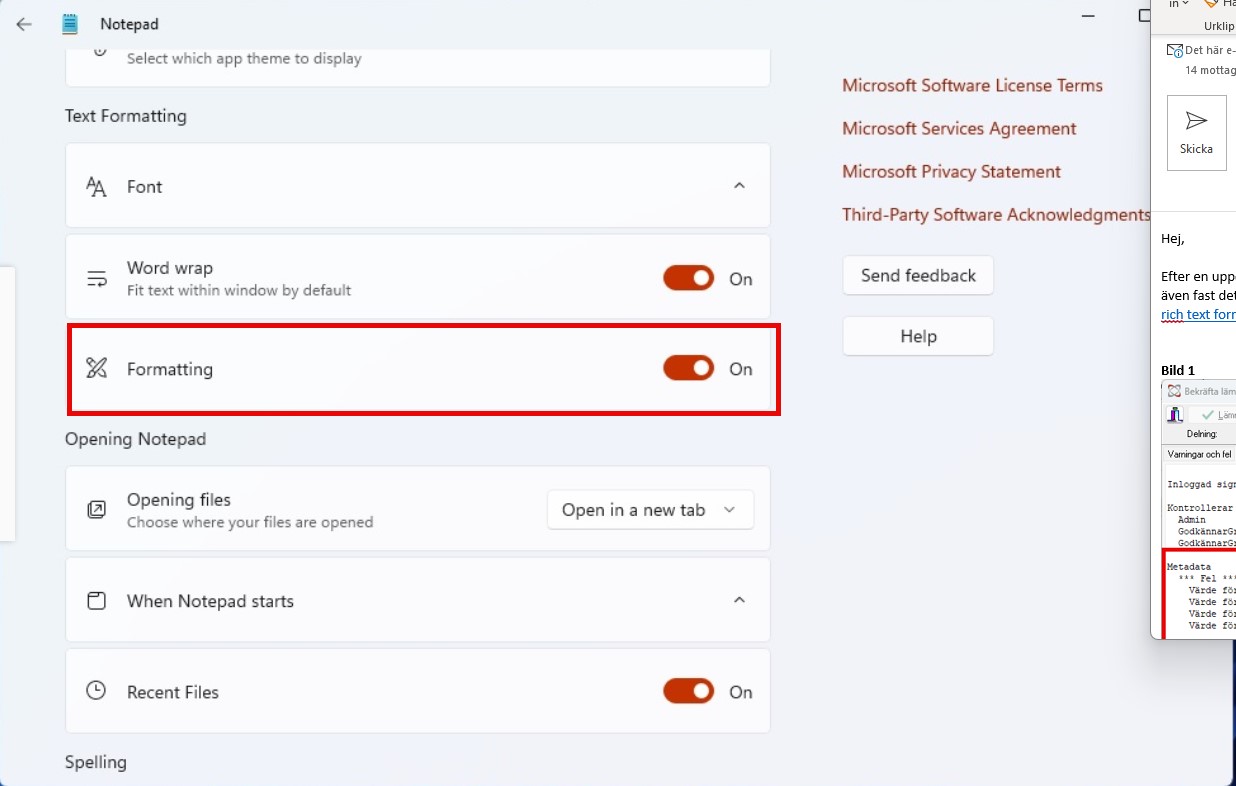This screenshot has height=786, width=1236.
Task: Toggle the Recent Files switch
Action: click(x=689, y=691)
